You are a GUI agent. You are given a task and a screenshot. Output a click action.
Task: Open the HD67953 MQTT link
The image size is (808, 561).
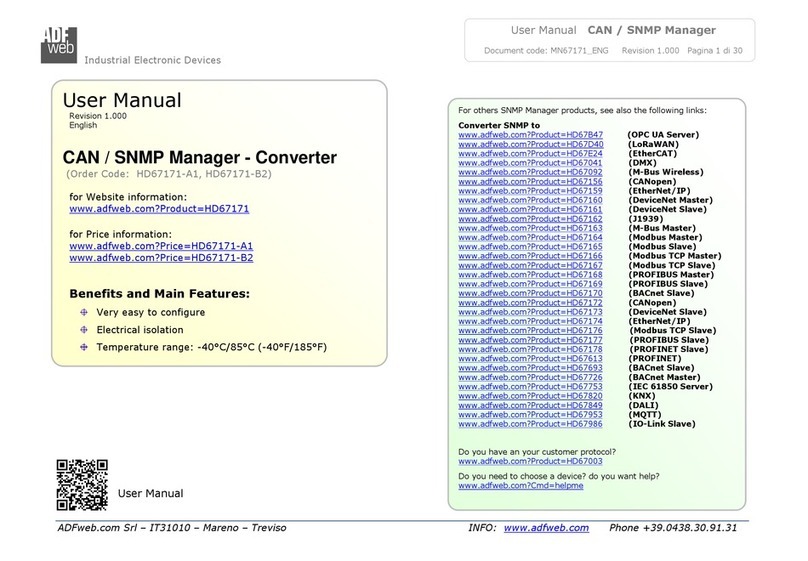coord(530,414)
